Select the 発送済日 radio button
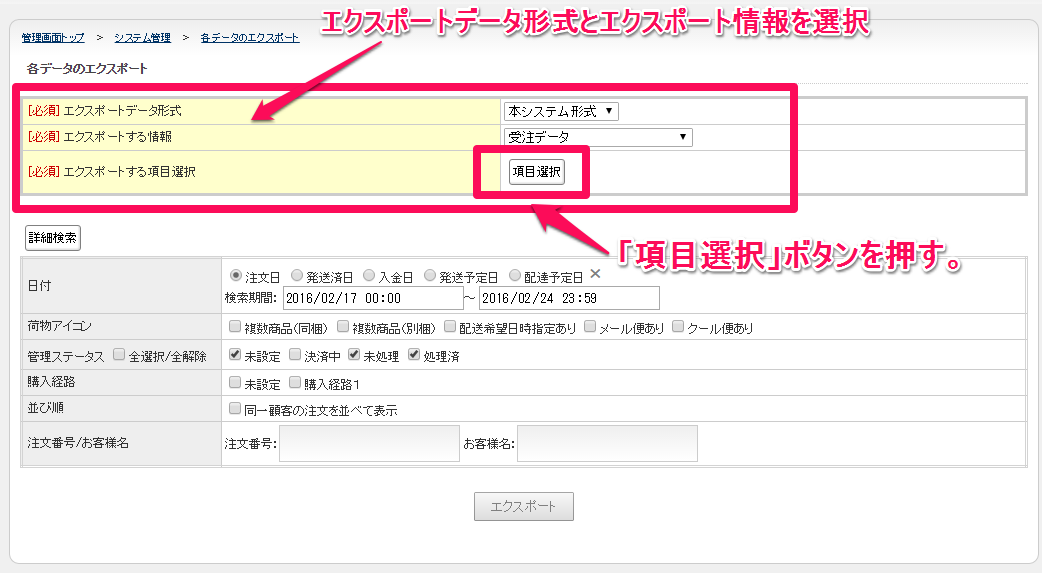The width and height of the screenshot is (1042, 573). (x=297, y=275)
